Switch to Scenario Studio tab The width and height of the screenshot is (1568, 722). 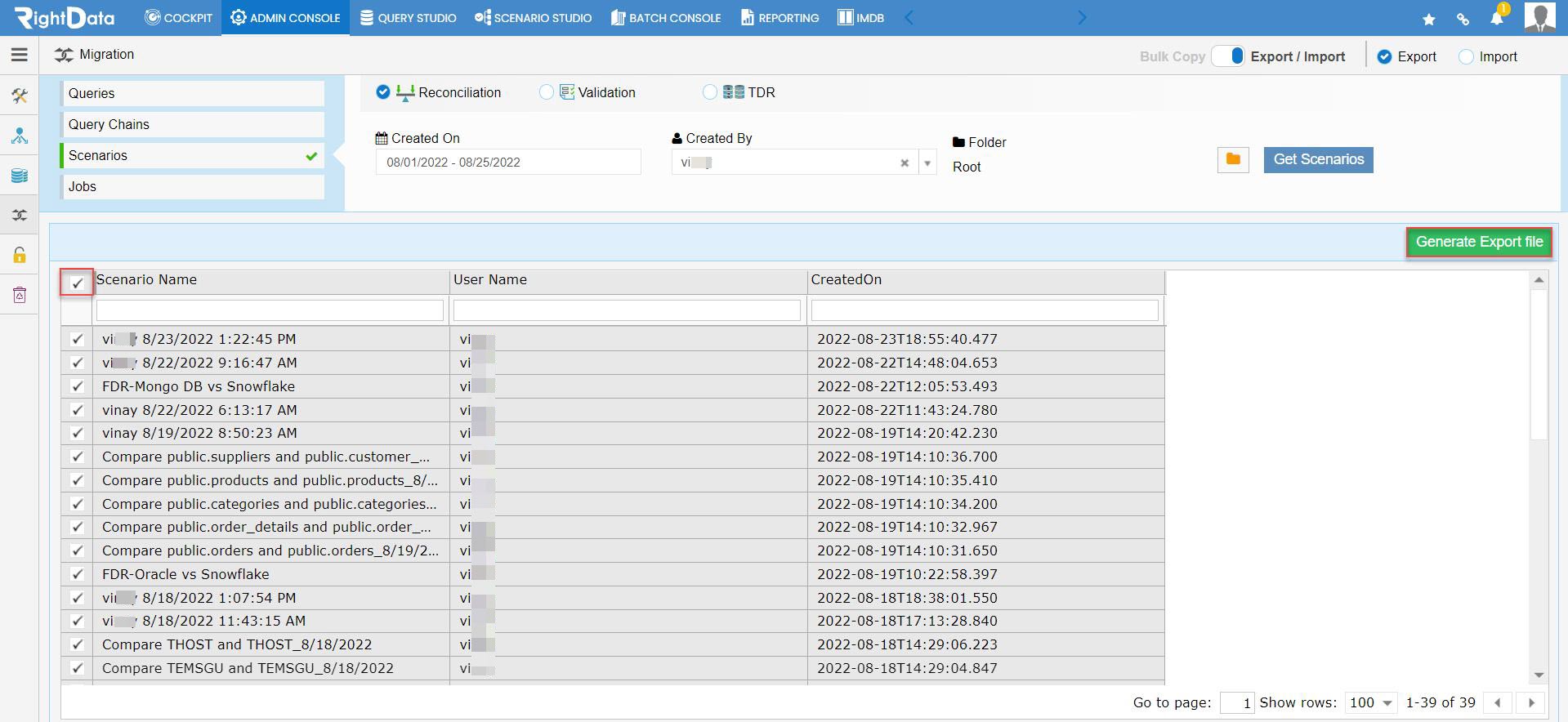[x=533, y=17]
